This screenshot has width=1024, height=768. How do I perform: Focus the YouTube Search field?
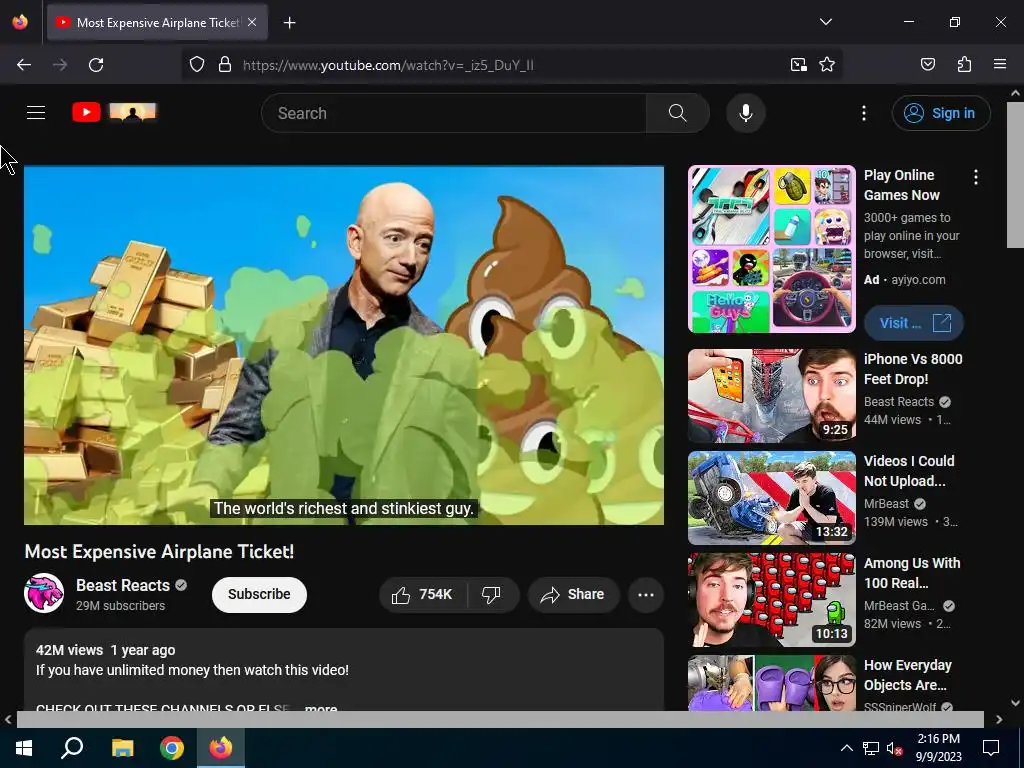pos(454,113)
